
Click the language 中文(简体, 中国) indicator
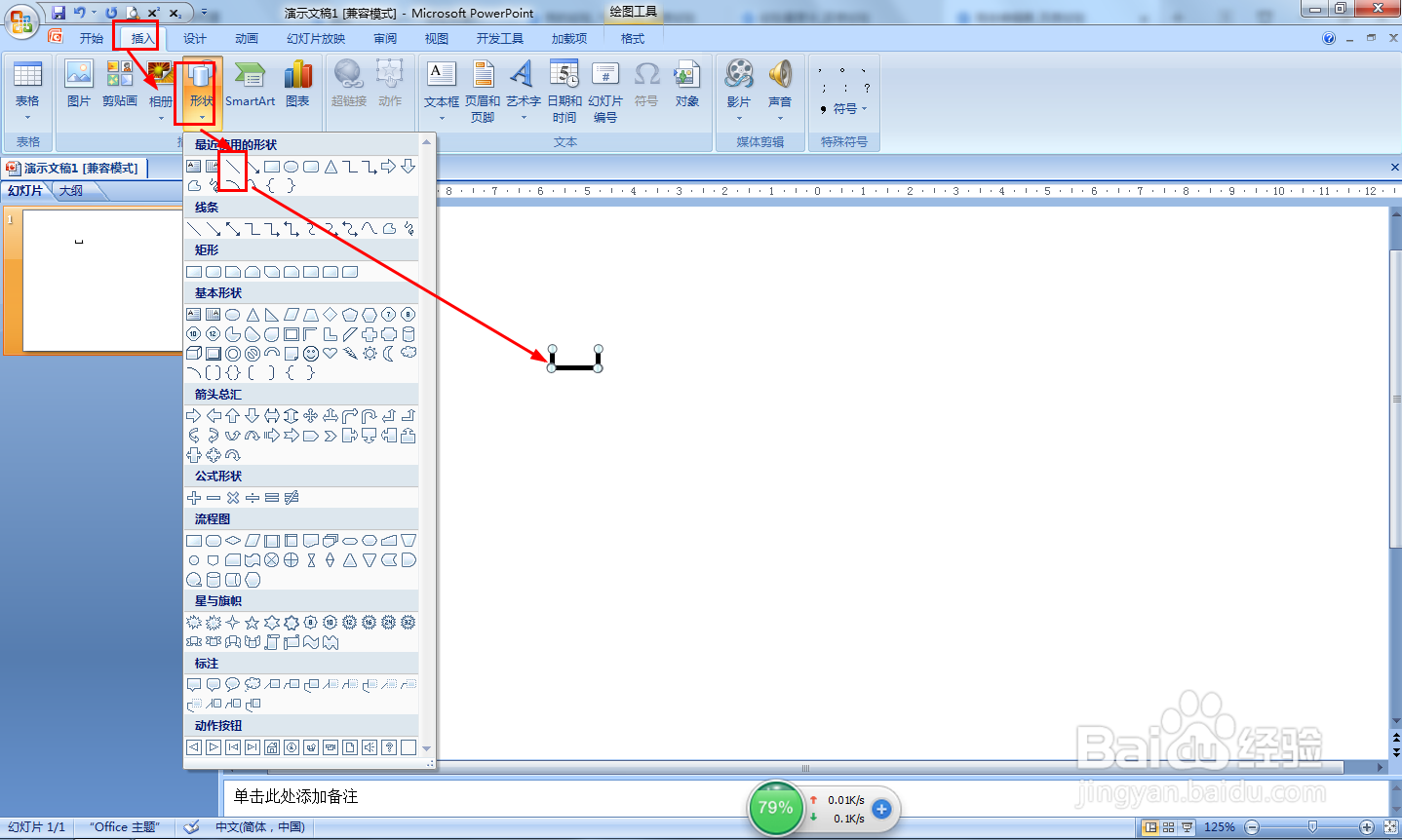point(260,827)
